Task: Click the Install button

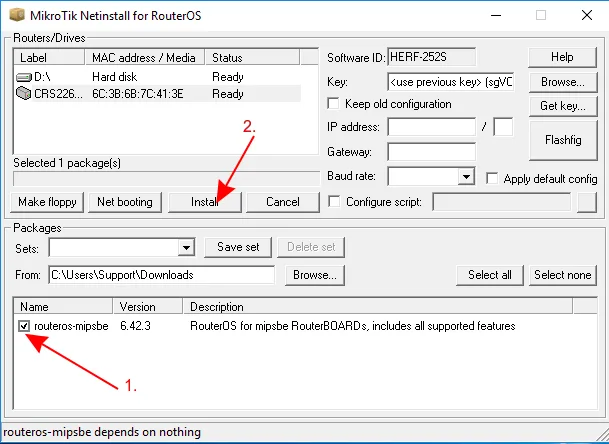Action: (205, 202)
